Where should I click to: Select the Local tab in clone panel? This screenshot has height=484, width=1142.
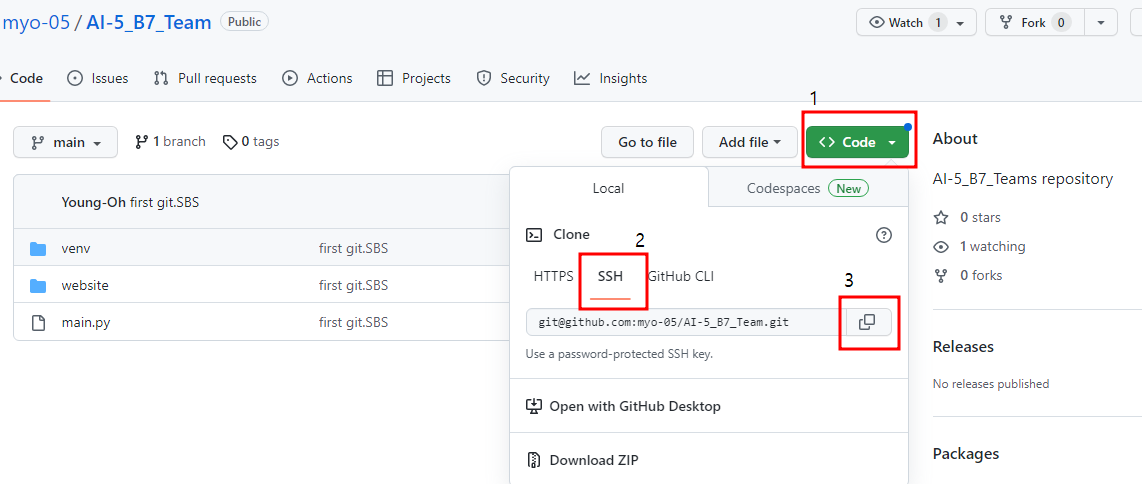click(608, 189)
